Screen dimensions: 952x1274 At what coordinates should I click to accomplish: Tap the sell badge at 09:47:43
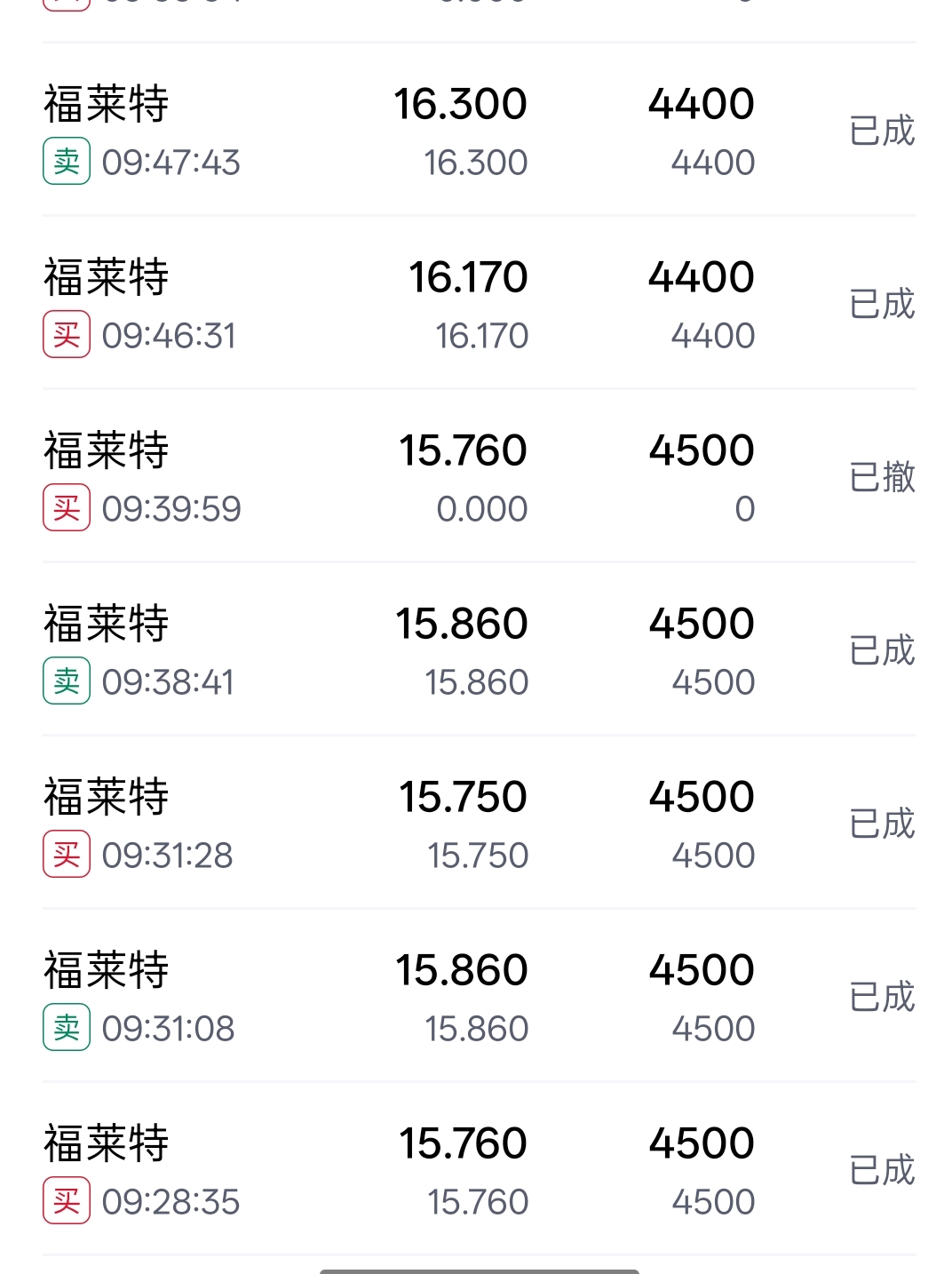tap(67, 162)
